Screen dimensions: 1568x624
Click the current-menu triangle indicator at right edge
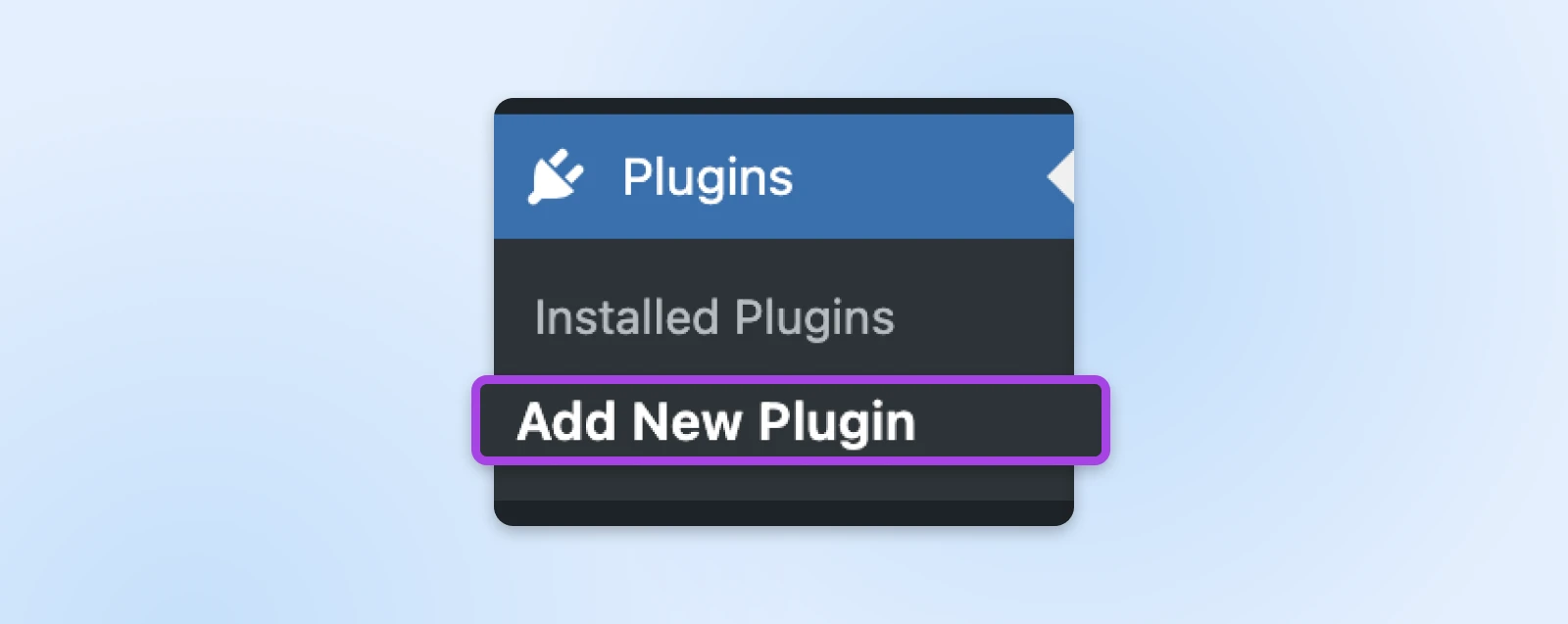tap(1060, 176)
